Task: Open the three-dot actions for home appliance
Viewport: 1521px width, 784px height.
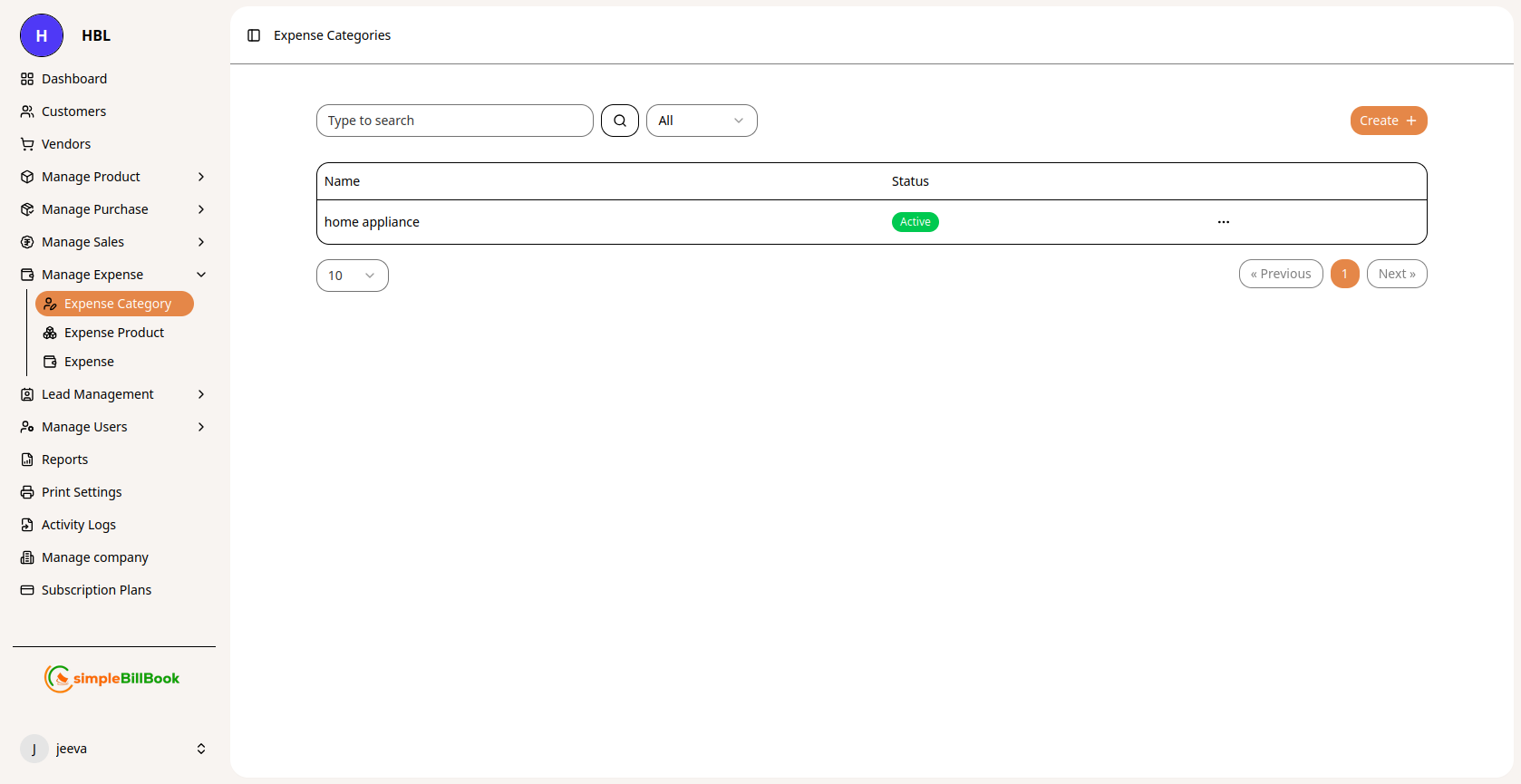Action: (x=1223, y=222)
